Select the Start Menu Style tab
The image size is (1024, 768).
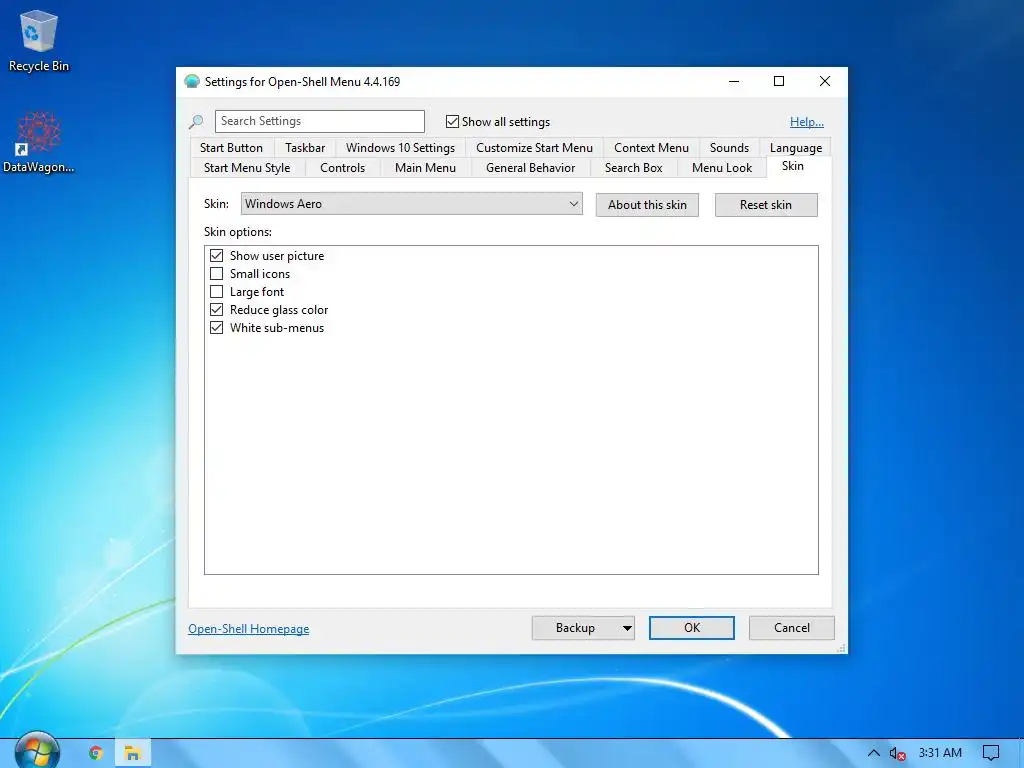click(x=247, y=168)
